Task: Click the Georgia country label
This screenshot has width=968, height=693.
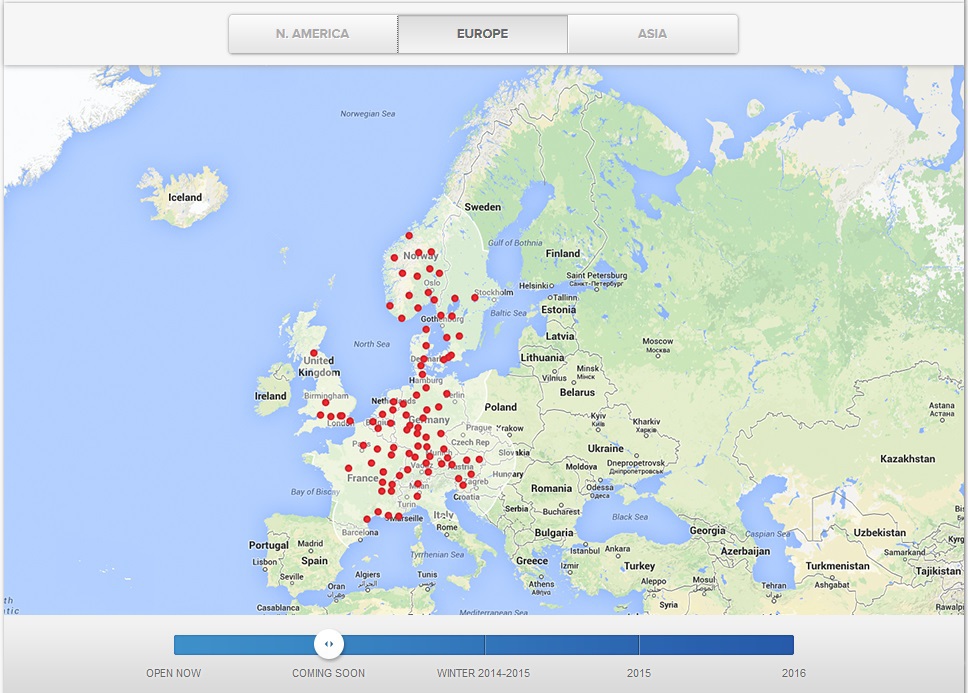Action: 707,531
